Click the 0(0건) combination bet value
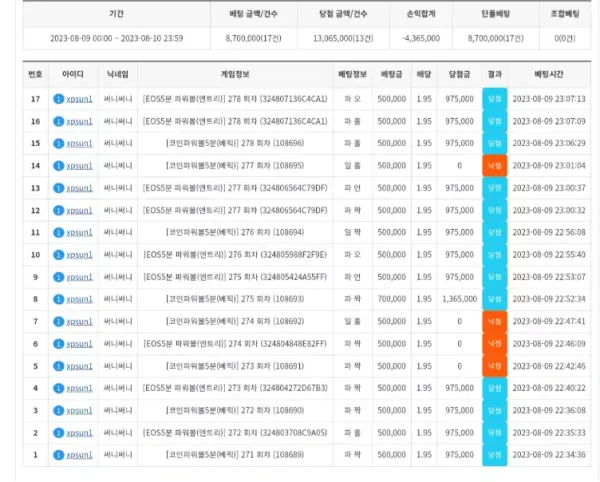The width and height of the screenshot is (600, 482). 565,38
